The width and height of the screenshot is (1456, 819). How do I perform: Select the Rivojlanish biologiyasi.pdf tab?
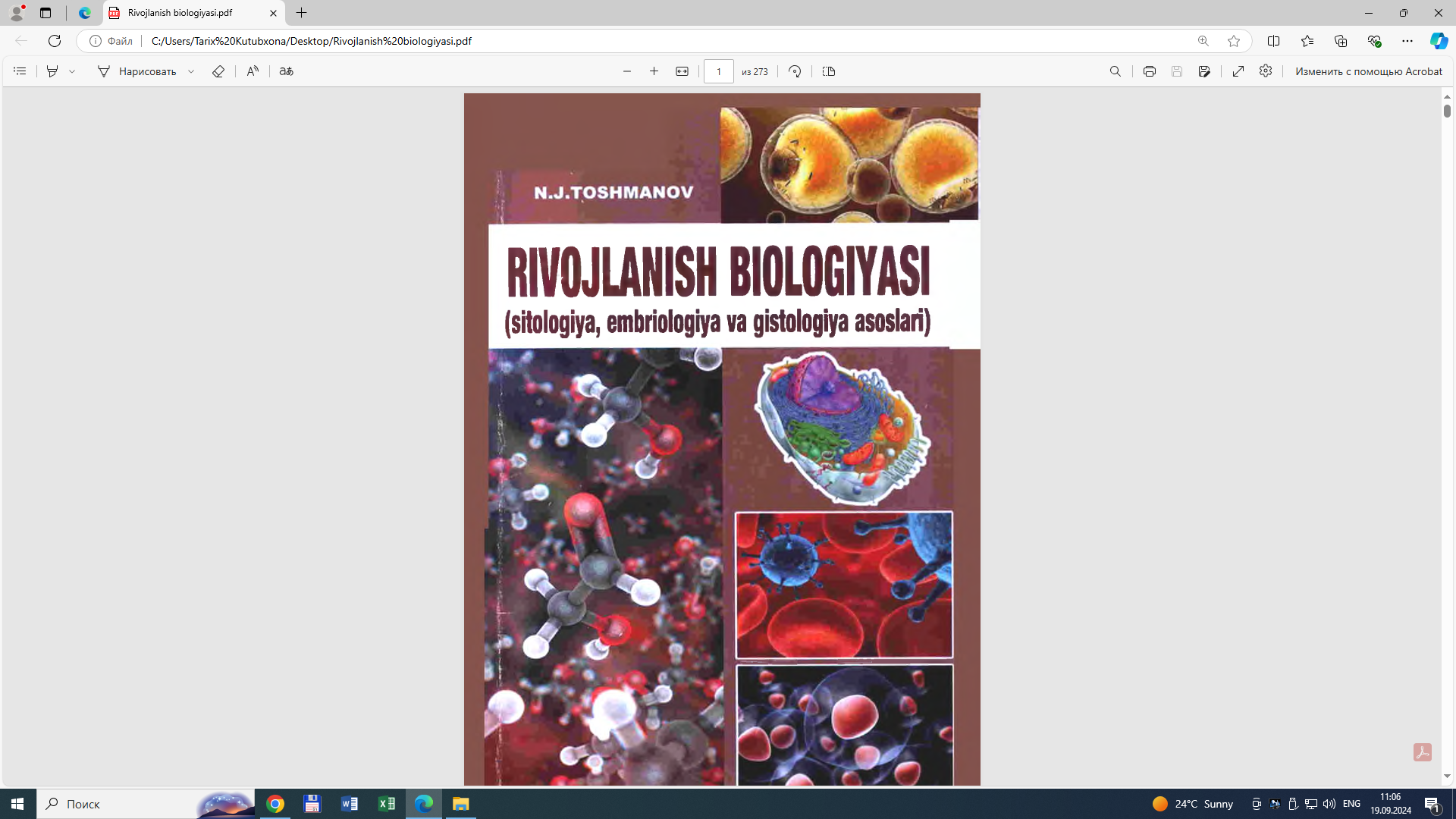pos(180,13)
